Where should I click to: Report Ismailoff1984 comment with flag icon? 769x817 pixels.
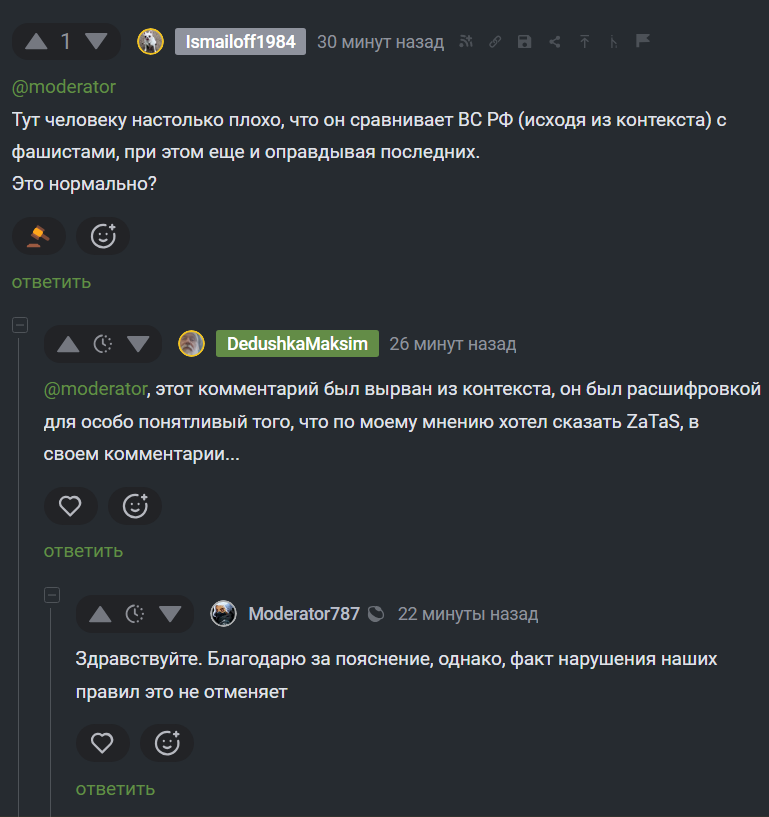pyautogui.click(x=643, y=41)
